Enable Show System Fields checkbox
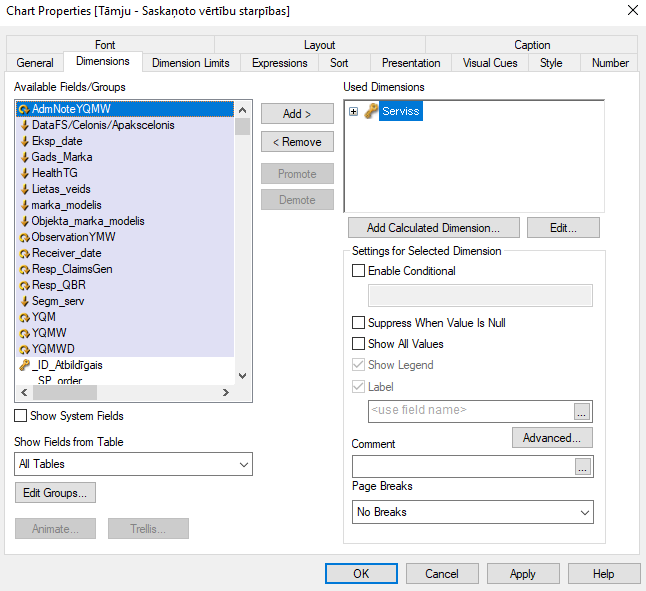646x591 pixels. [x=20, y=416]
